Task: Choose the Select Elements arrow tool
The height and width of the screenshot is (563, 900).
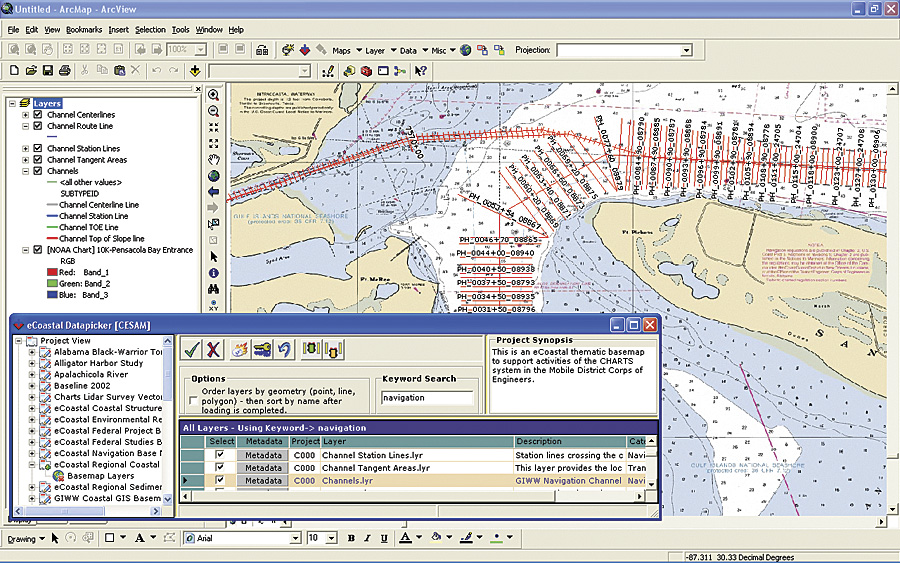Action: point(214,257)
